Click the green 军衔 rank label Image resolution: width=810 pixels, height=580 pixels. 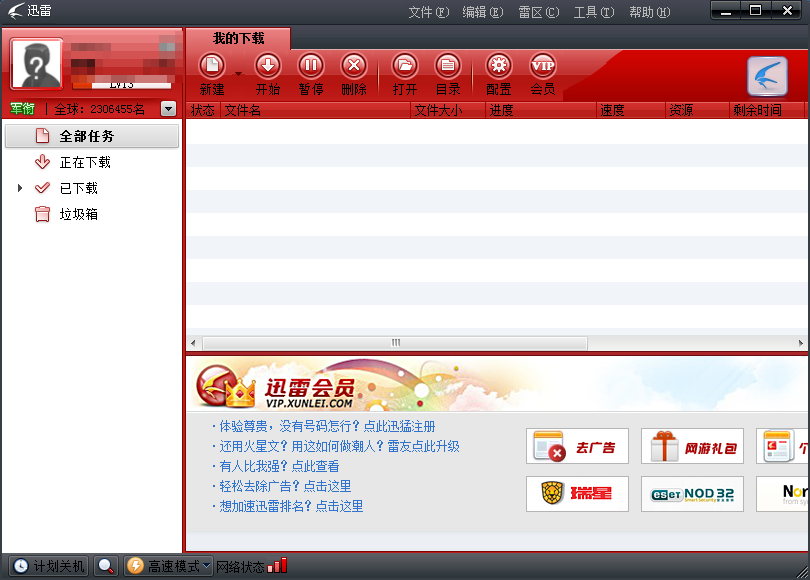(22, 109)
